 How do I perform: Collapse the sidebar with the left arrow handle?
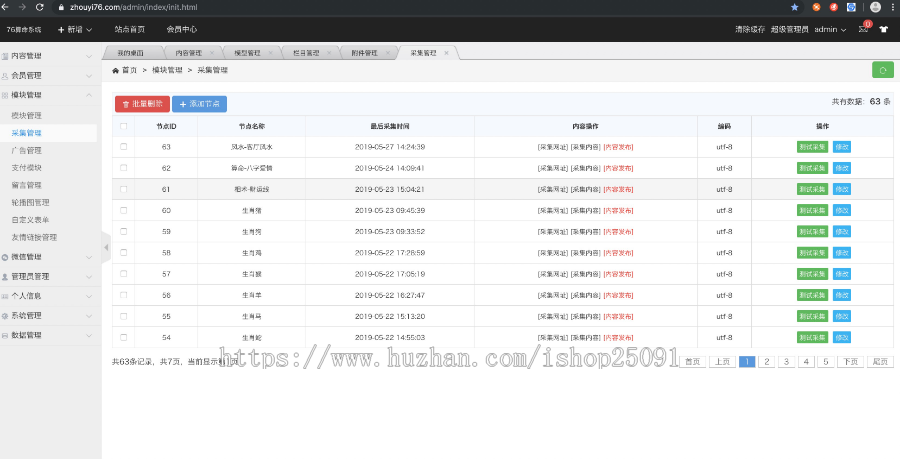pos(106,247)
